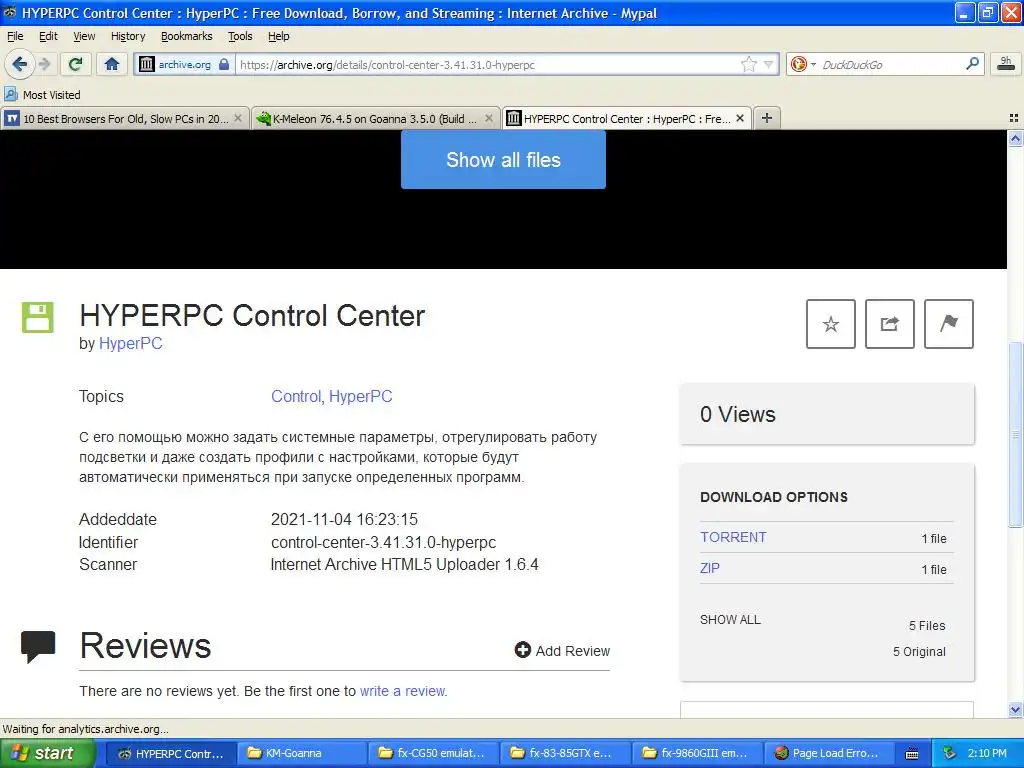The width and height of the screenshot is (1024, 768).
Task: Download the ZIP option
Action: 710,568
